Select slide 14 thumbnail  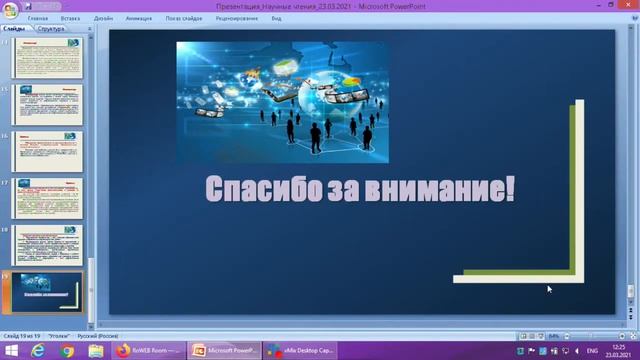click(x=47, y=58)
